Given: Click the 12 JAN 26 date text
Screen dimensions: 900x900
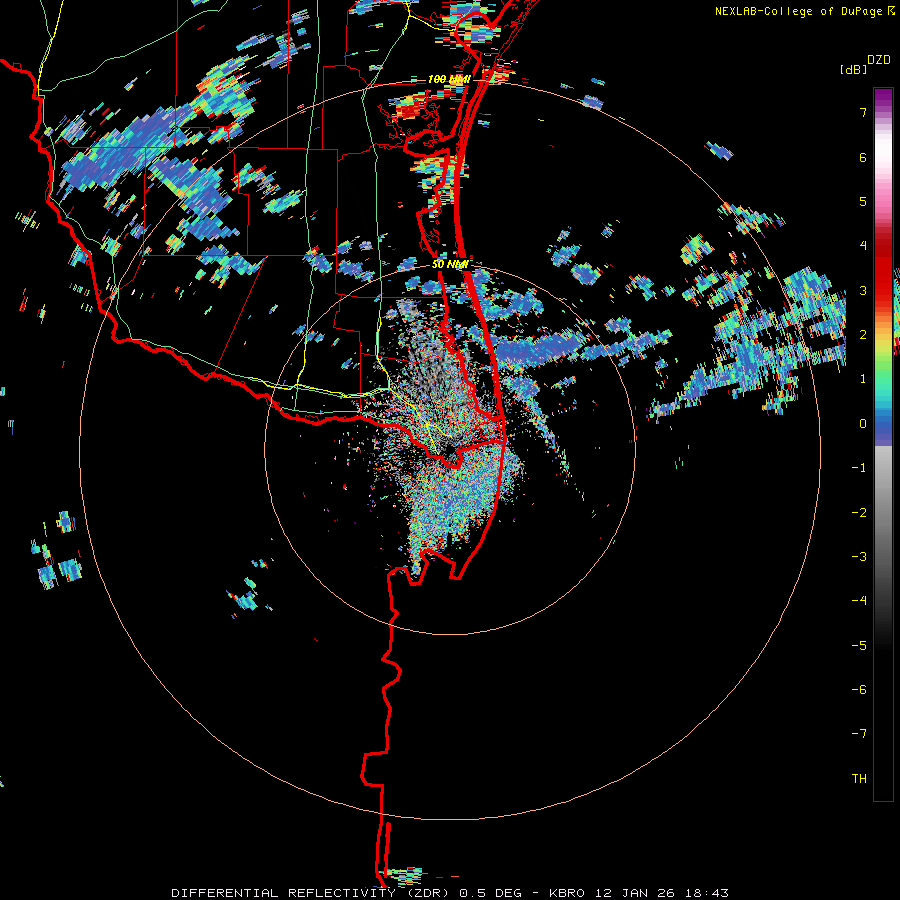Looking at the screenshot, I should (637, 893).
